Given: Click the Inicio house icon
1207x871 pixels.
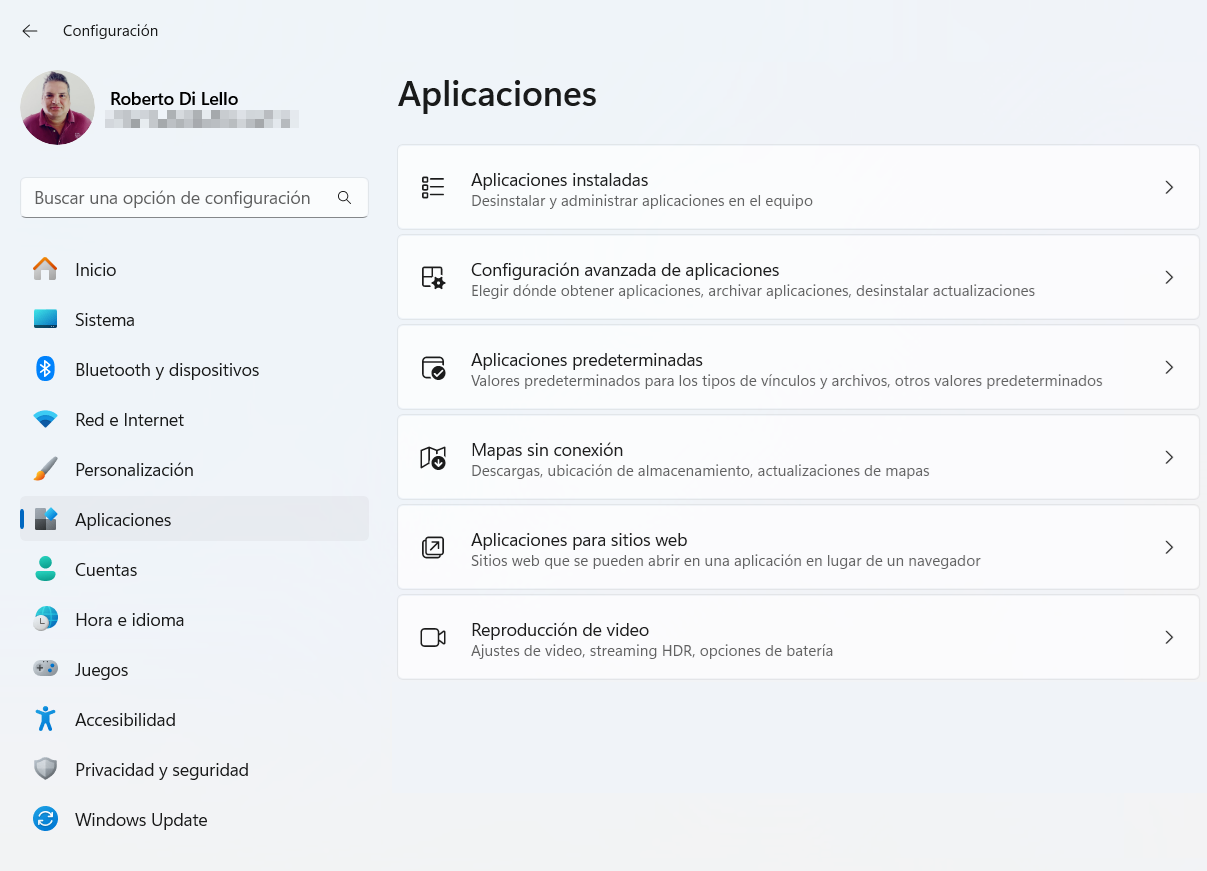Looking at the screenshot, I should pos(45,270).
